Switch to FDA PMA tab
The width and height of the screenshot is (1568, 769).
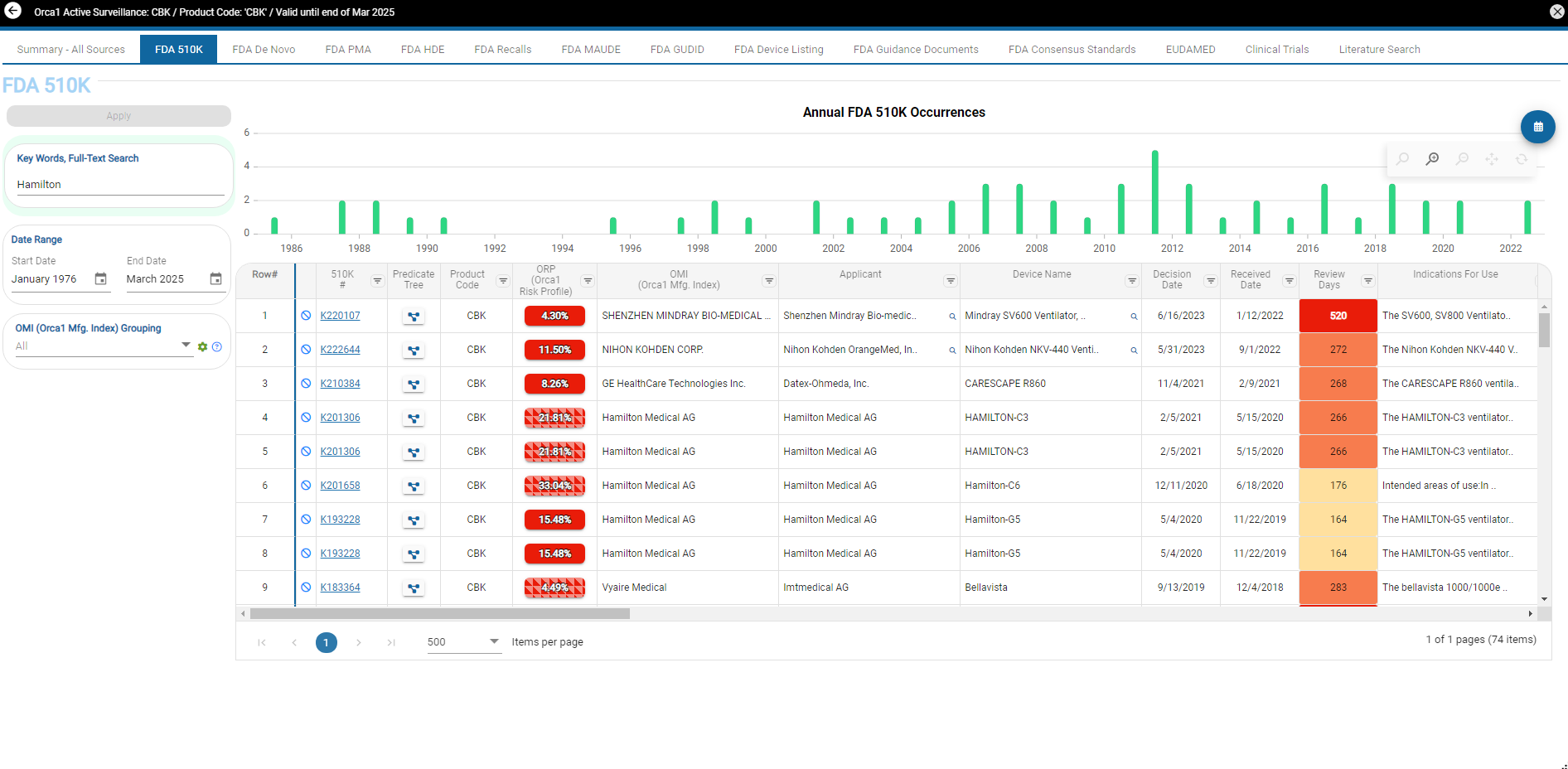348,50
